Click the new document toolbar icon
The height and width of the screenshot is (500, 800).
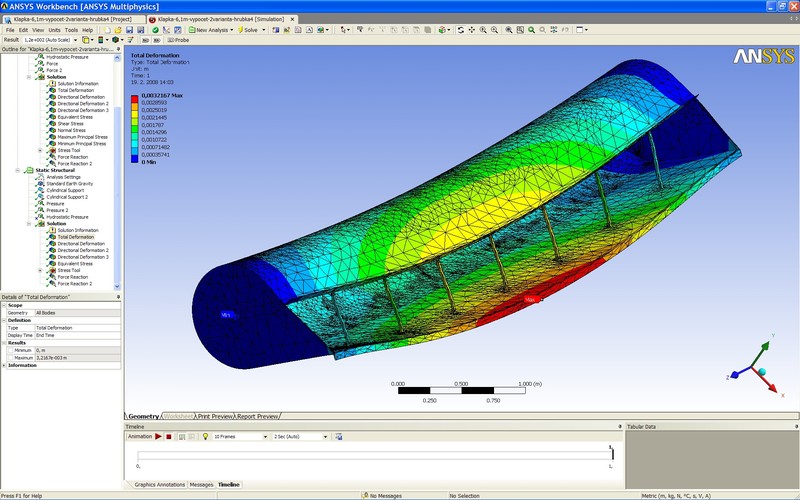pyautogui.click(x=107, y=30)
